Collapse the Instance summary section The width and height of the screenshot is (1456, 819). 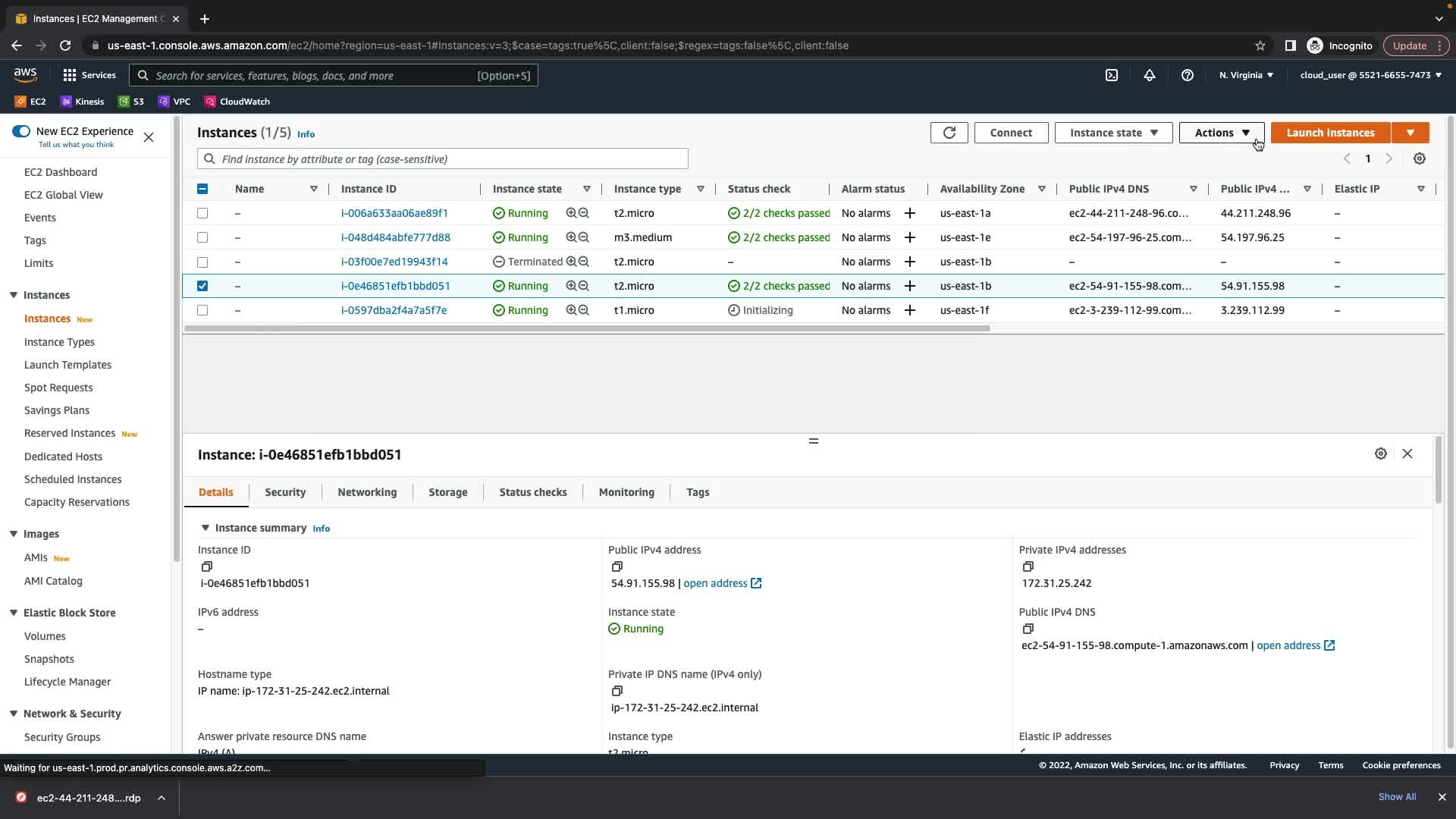coord(205,528)
